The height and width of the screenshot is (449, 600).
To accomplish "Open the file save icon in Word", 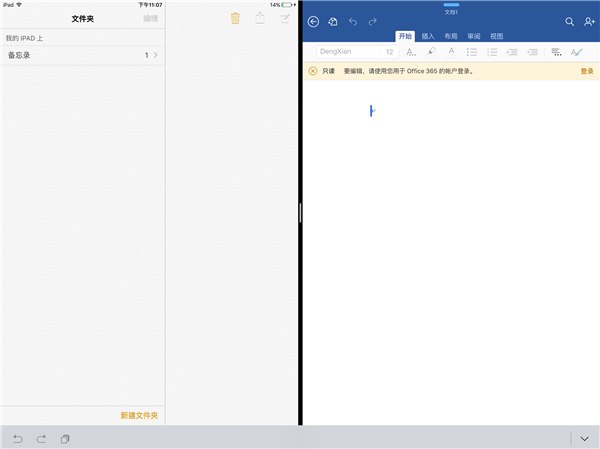I will pyautogui.click(x=333, y=22).
